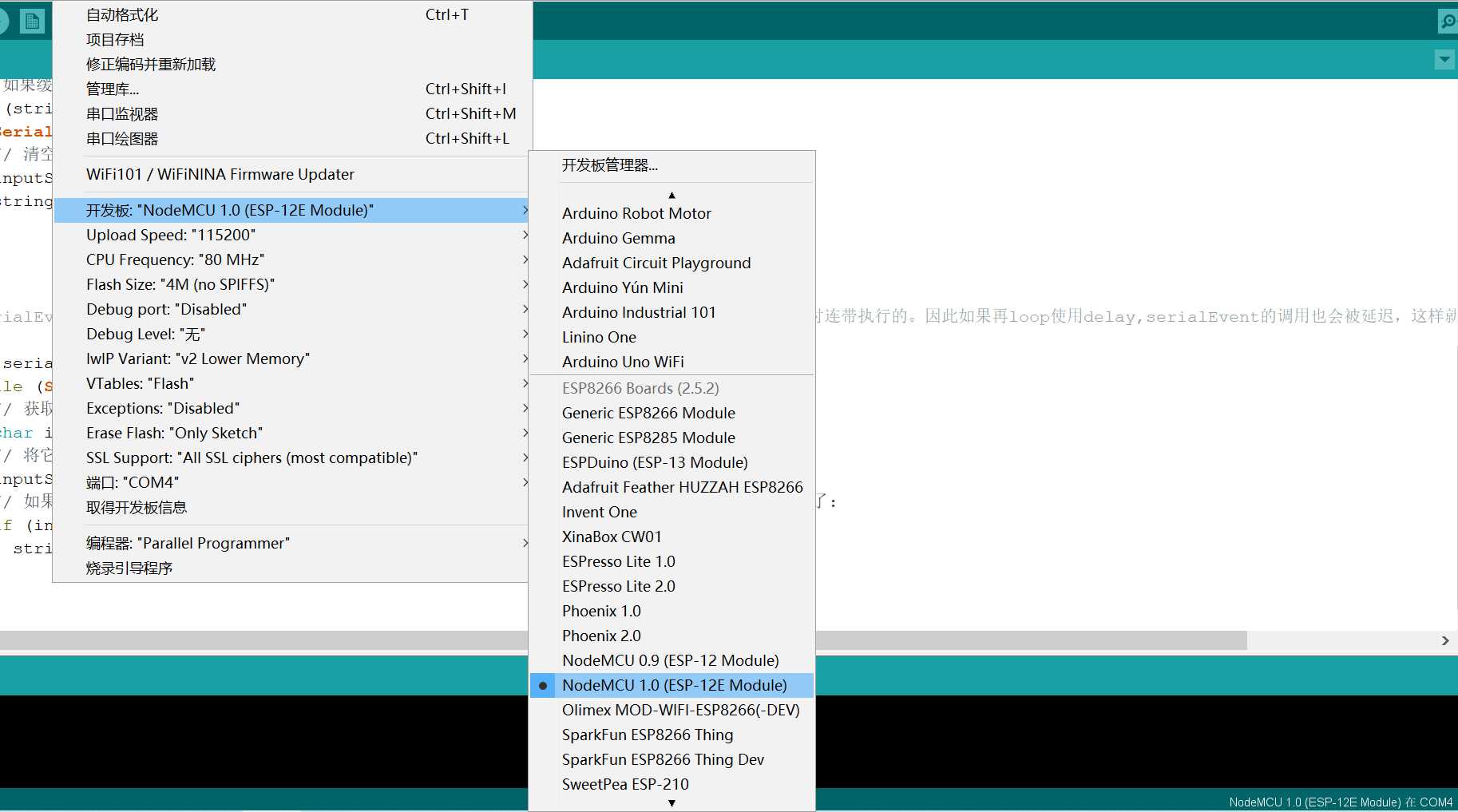The height and width of the screenshot is (812, 1458).
Task: Click the horizontal scrollbar right arrow
Action: pos(1445,640)
